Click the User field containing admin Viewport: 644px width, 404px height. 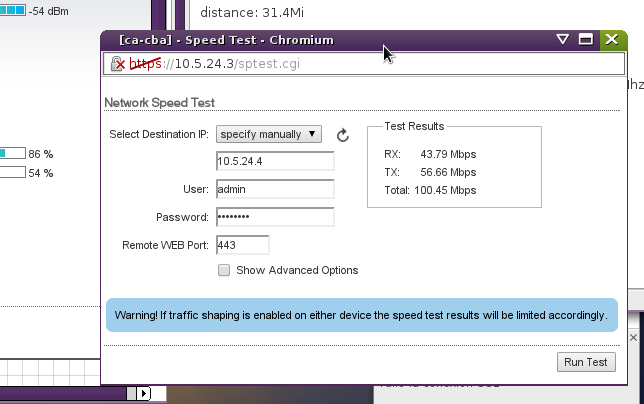(x=274, y=189)
